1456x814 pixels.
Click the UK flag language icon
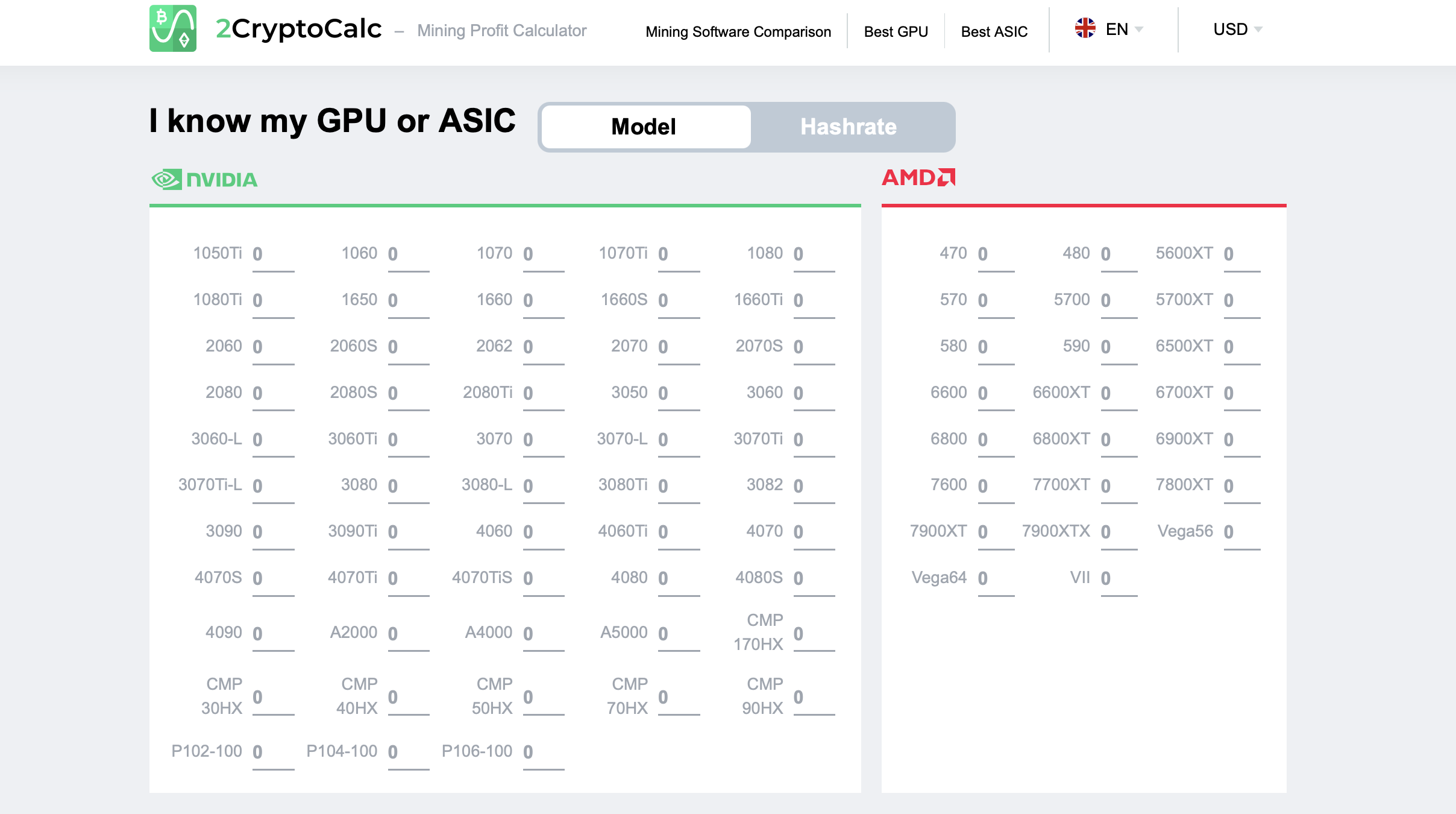[1085, 28]
